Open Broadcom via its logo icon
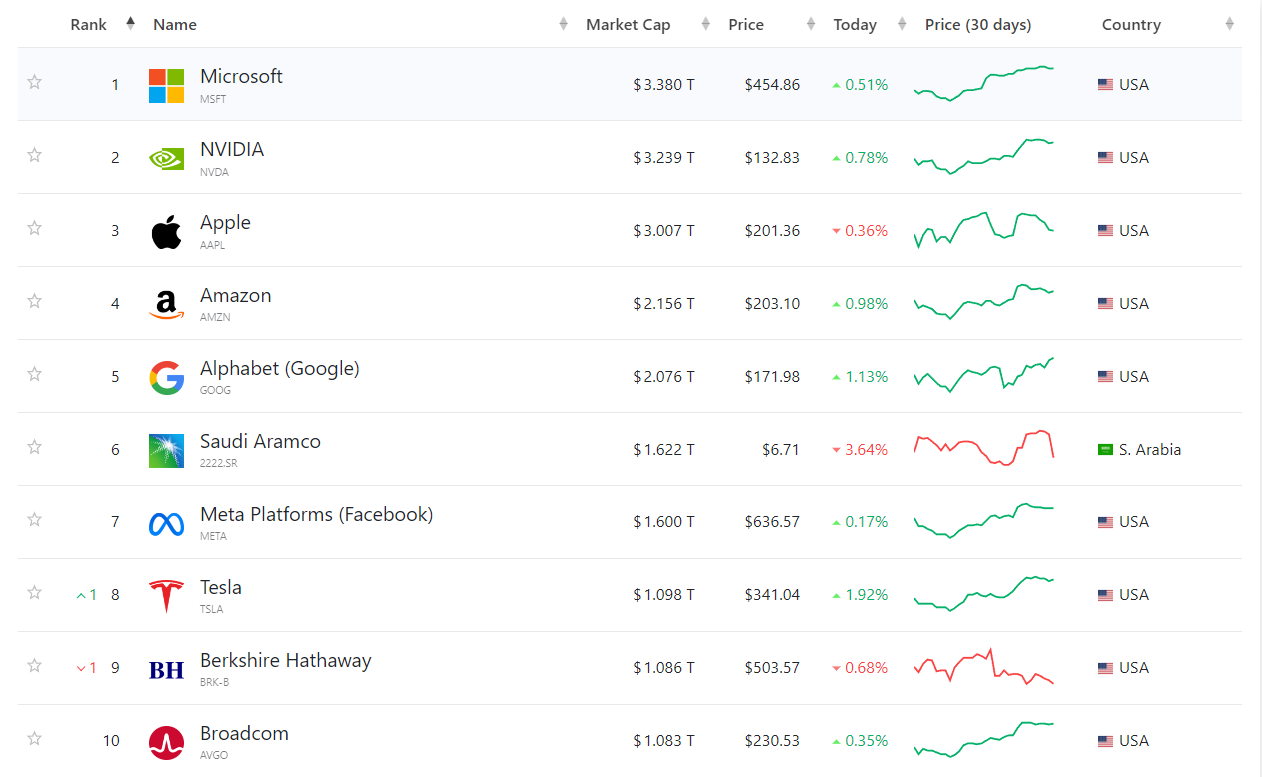Image resolution: width=1262 pixels, height=777 pixels. pos(166,742)
